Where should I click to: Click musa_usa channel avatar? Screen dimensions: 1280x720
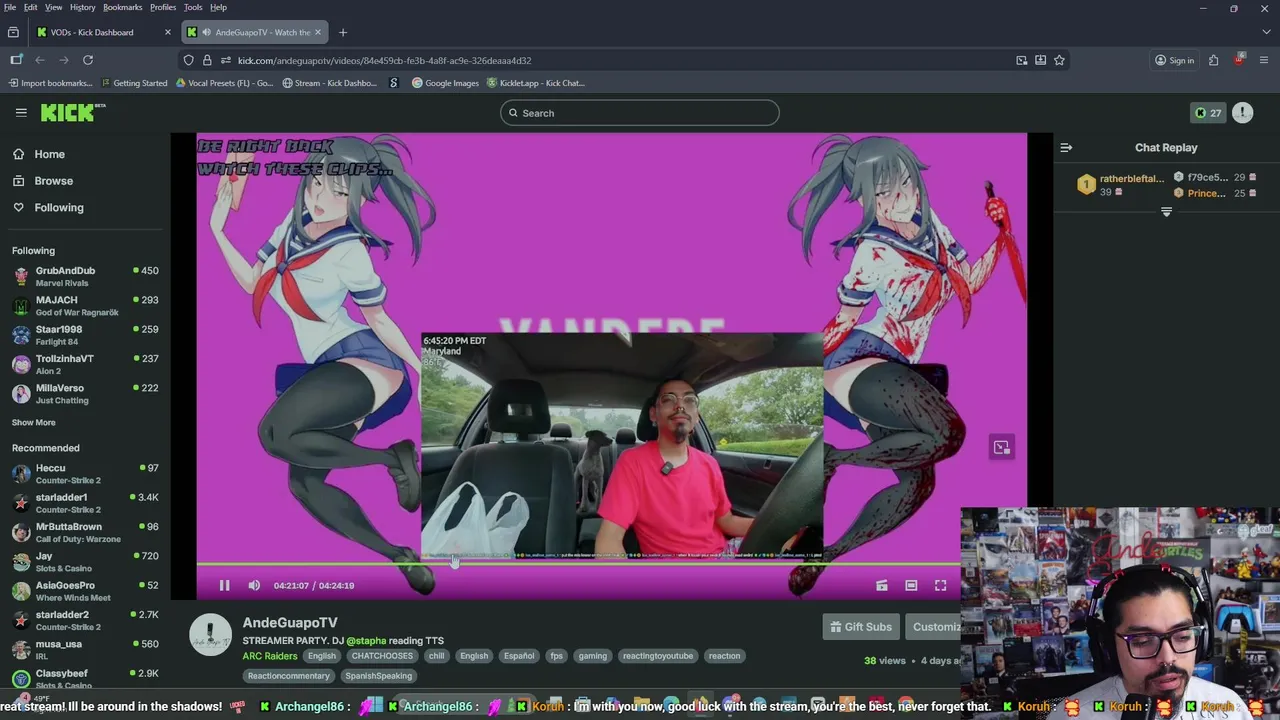click(x=21, y=649)
